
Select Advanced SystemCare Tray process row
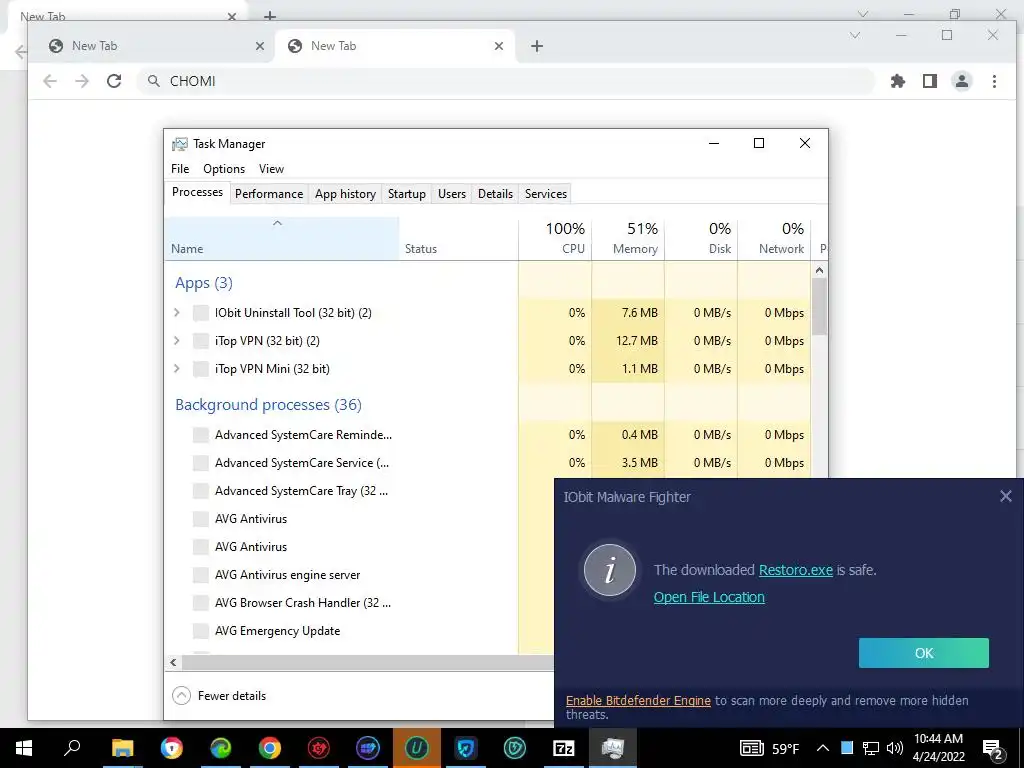[301, 491]
